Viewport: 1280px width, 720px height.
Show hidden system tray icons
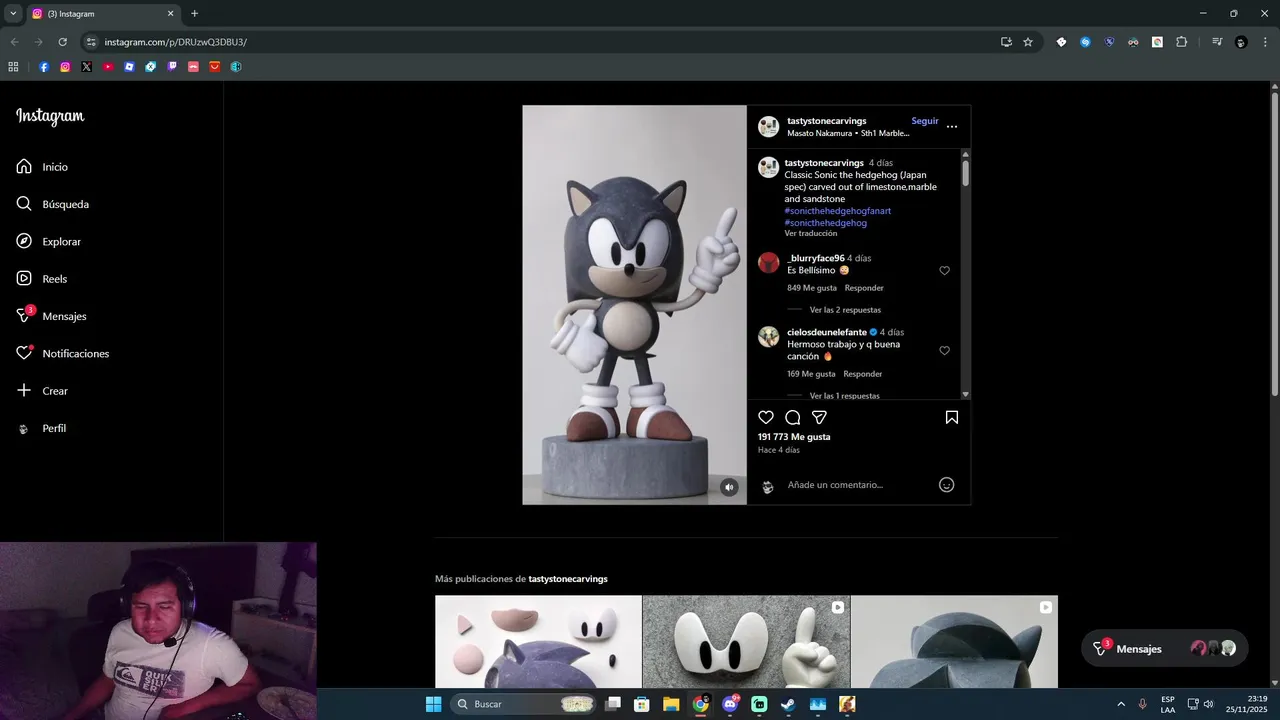pos(1120,704)
